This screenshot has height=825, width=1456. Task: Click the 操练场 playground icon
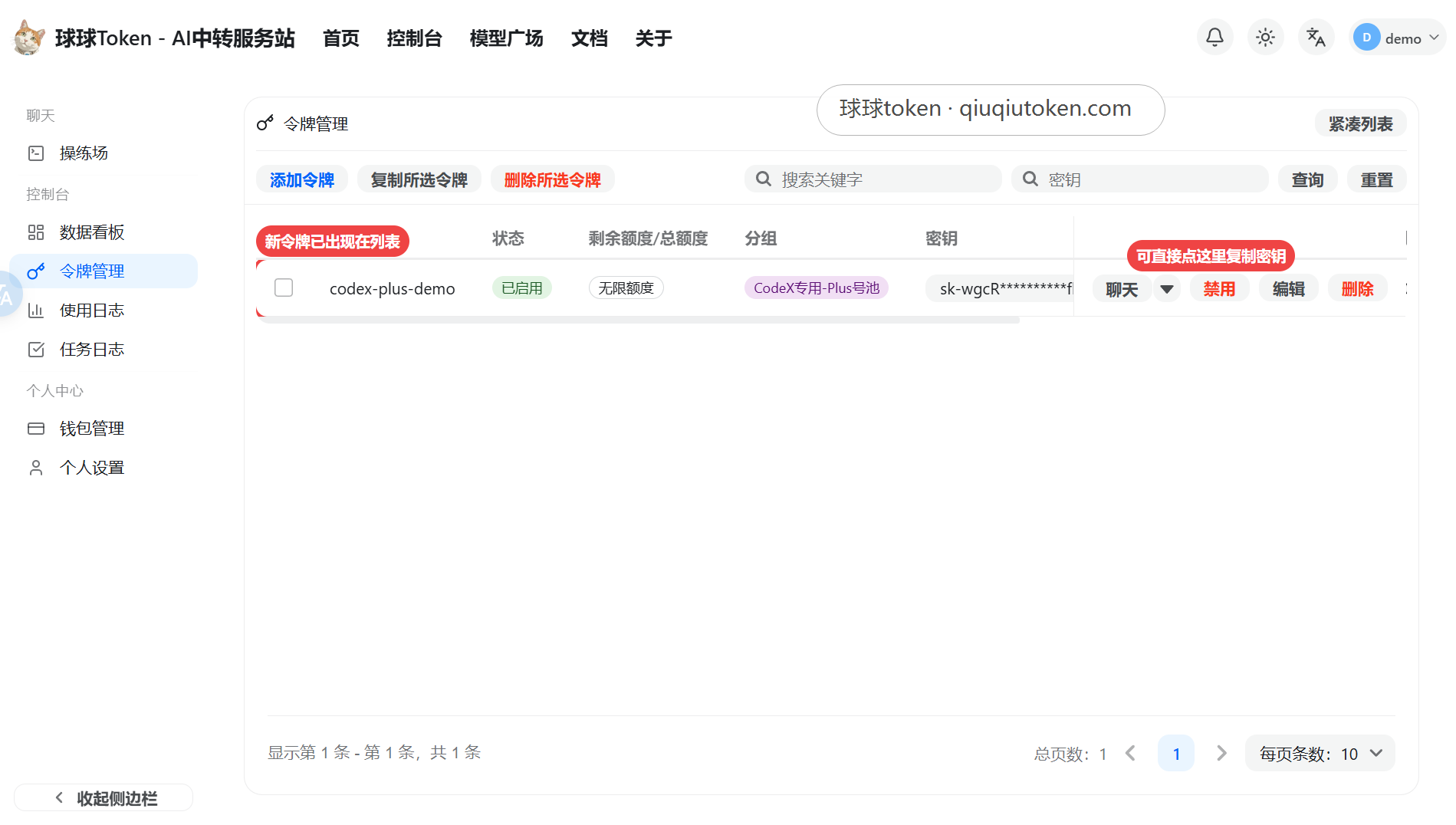36,153
